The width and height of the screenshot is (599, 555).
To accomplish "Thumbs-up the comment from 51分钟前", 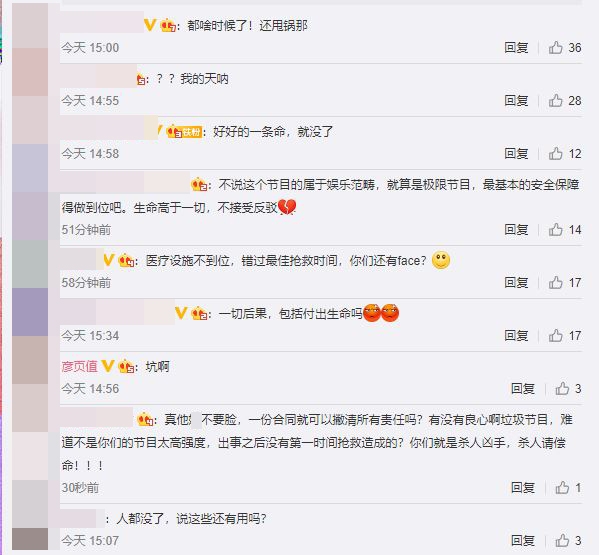I will pos(555,230).
